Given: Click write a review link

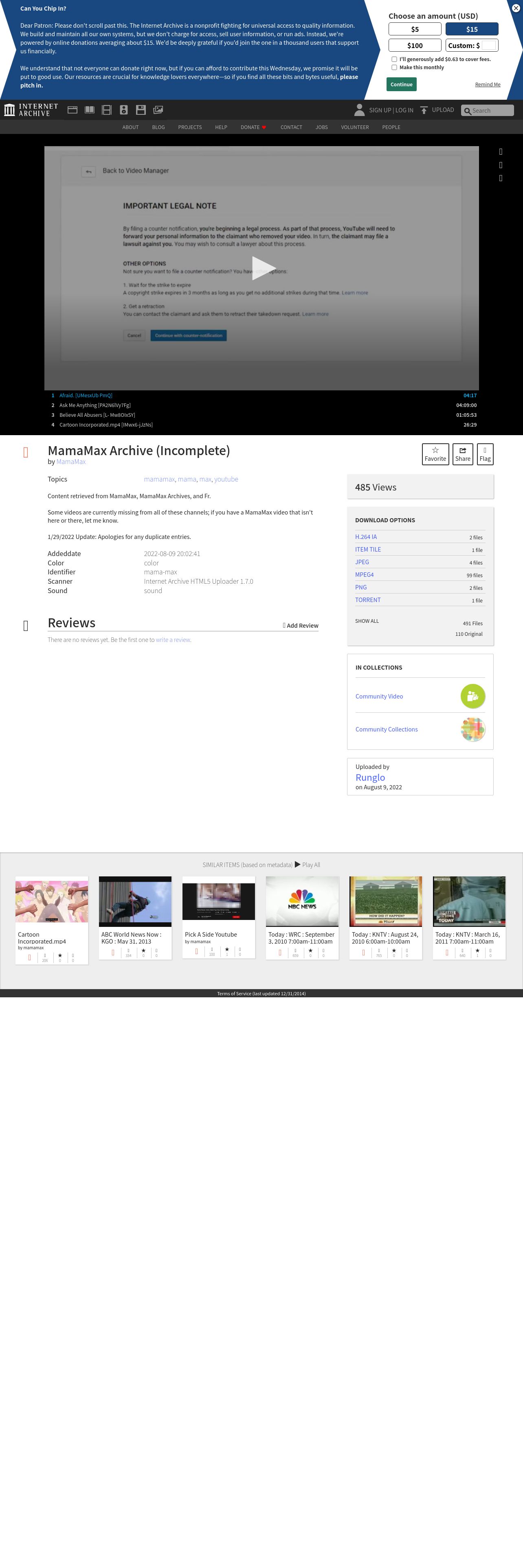Looking at the screenshot, I should [173, 640].
